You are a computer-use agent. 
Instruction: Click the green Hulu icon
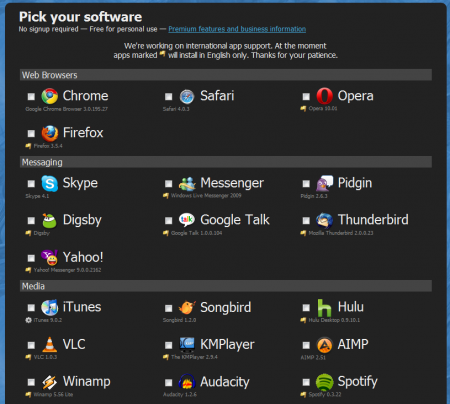[x=324, y=307]
